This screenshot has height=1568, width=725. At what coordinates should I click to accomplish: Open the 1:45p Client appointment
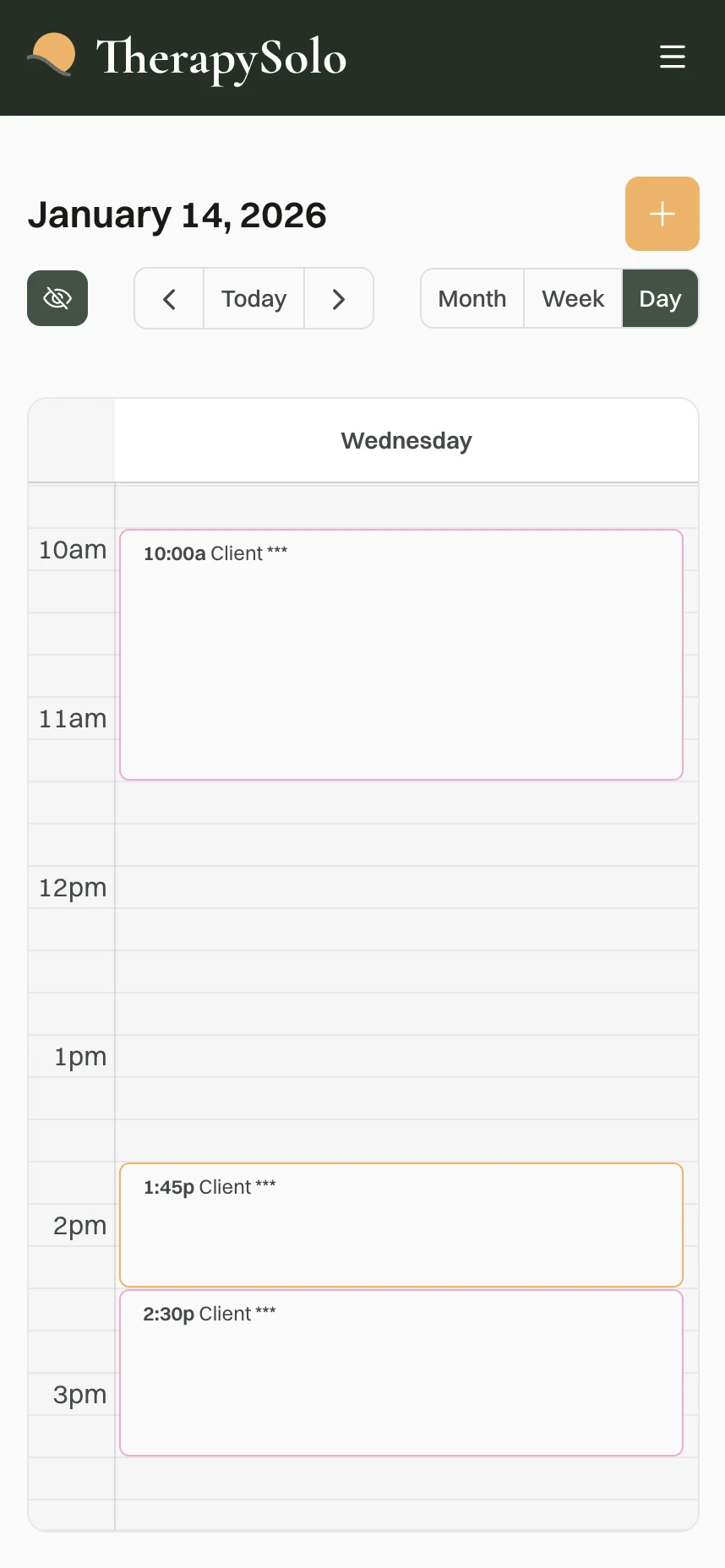[x=401, y=1224]
